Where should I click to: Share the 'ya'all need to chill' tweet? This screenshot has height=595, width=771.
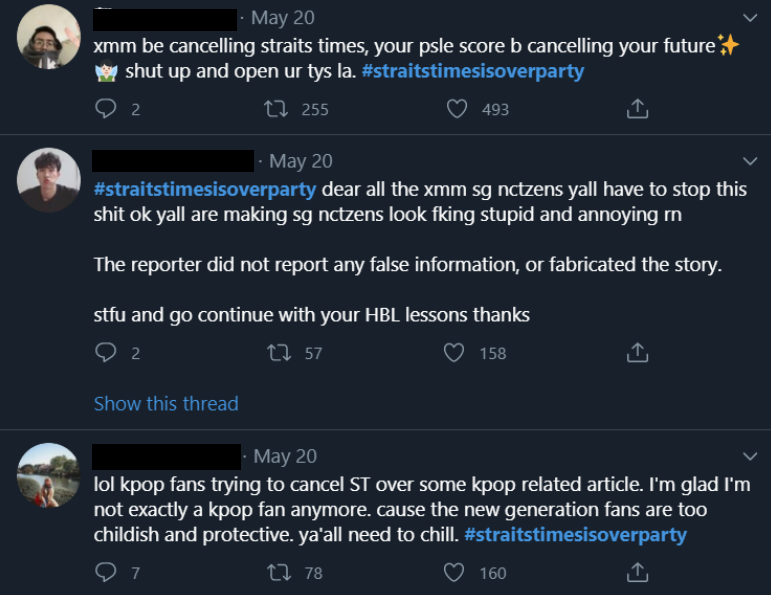coord(637,573)
